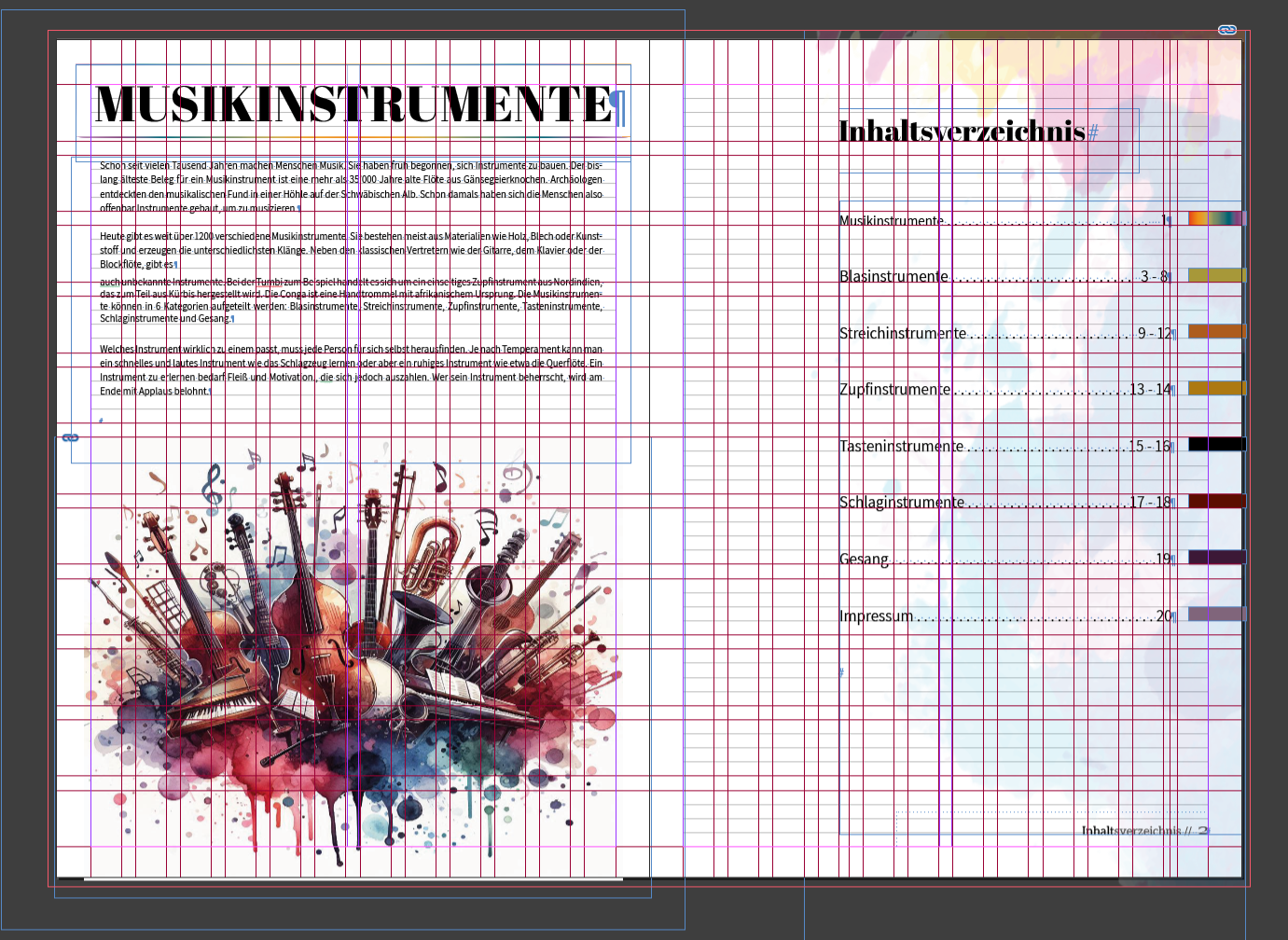Select the rainbow gradient swatch beside Musikinstrumente entry
The height and width of the screenshot is (940, 1288).
point(1215,218)
